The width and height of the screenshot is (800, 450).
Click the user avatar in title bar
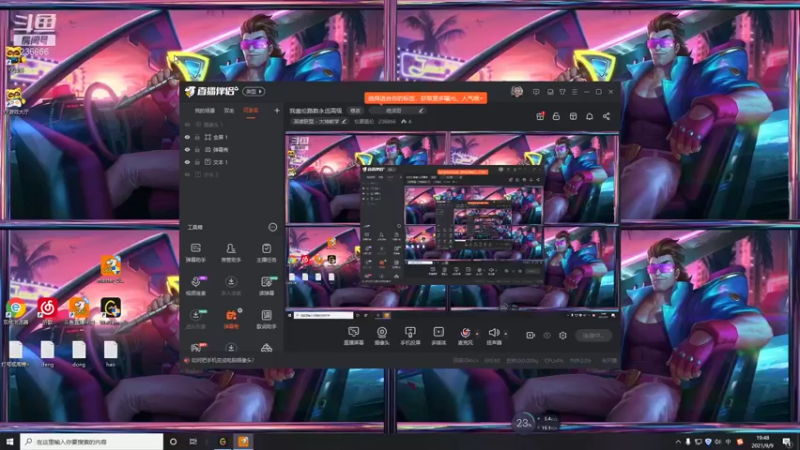[x=517, y=92]
